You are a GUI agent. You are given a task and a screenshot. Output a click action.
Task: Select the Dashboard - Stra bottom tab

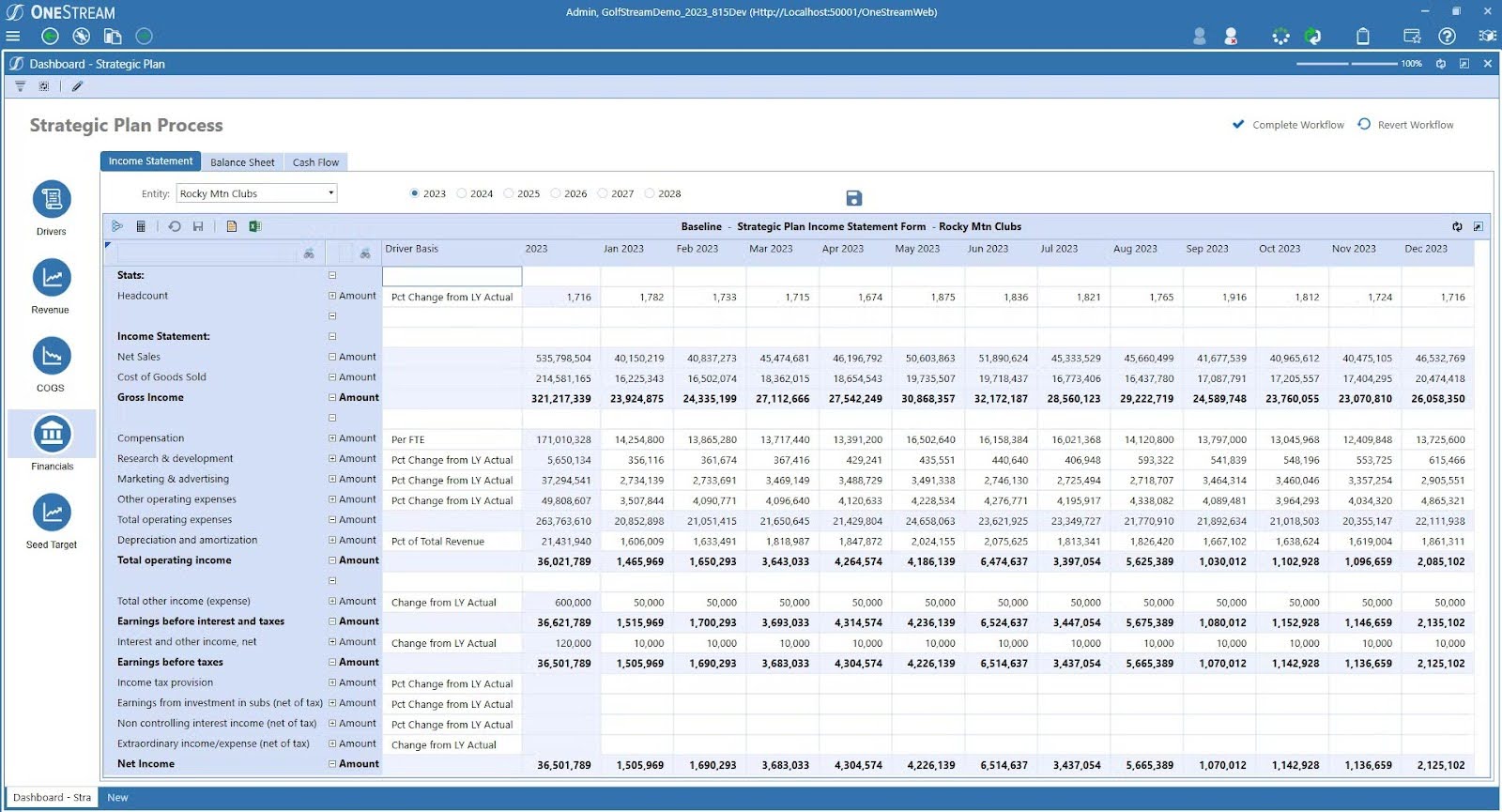(x=52, y=797)
